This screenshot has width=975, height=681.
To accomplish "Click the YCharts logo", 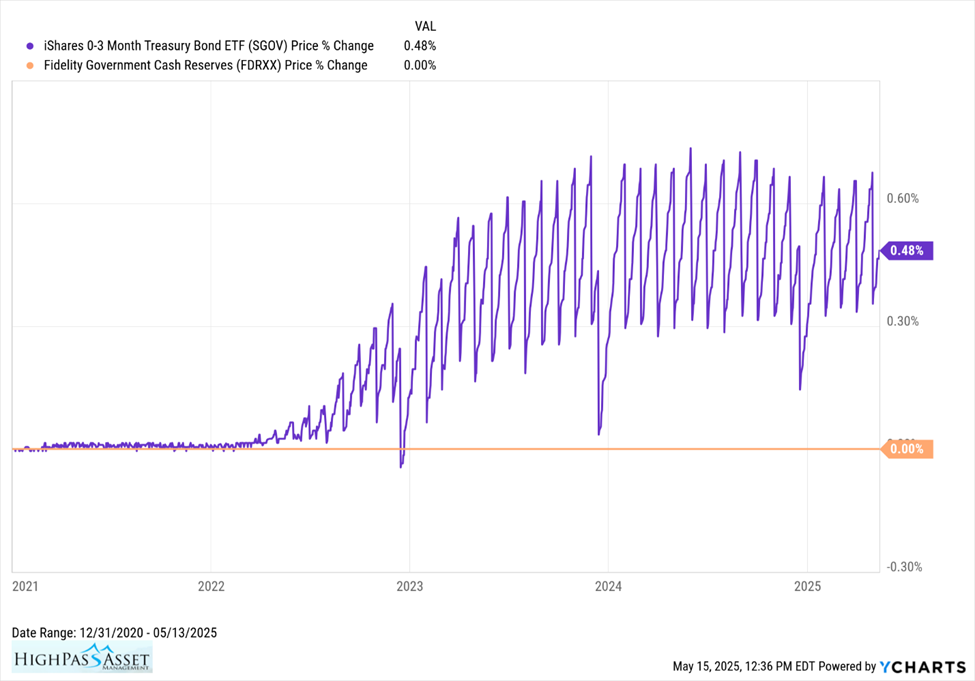I will (923, 667).
